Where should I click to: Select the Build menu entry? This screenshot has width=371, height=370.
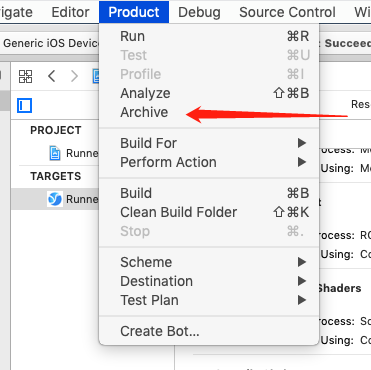pos(209,193)
